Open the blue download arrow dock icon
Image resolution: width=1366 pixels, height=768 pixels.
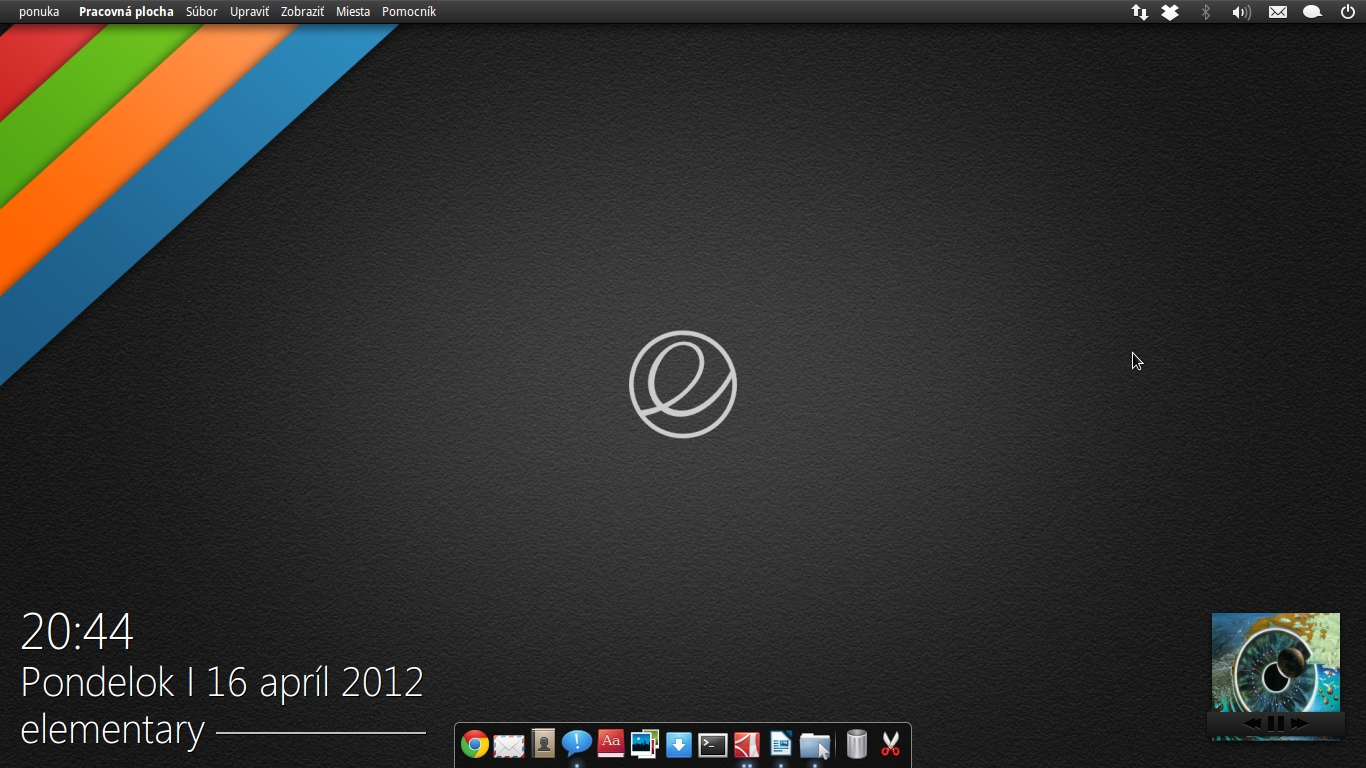(x=679, y=744)
